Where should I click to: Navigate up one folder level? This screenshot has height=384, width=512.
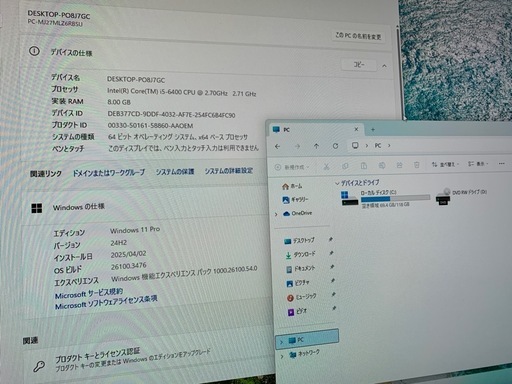316,146
